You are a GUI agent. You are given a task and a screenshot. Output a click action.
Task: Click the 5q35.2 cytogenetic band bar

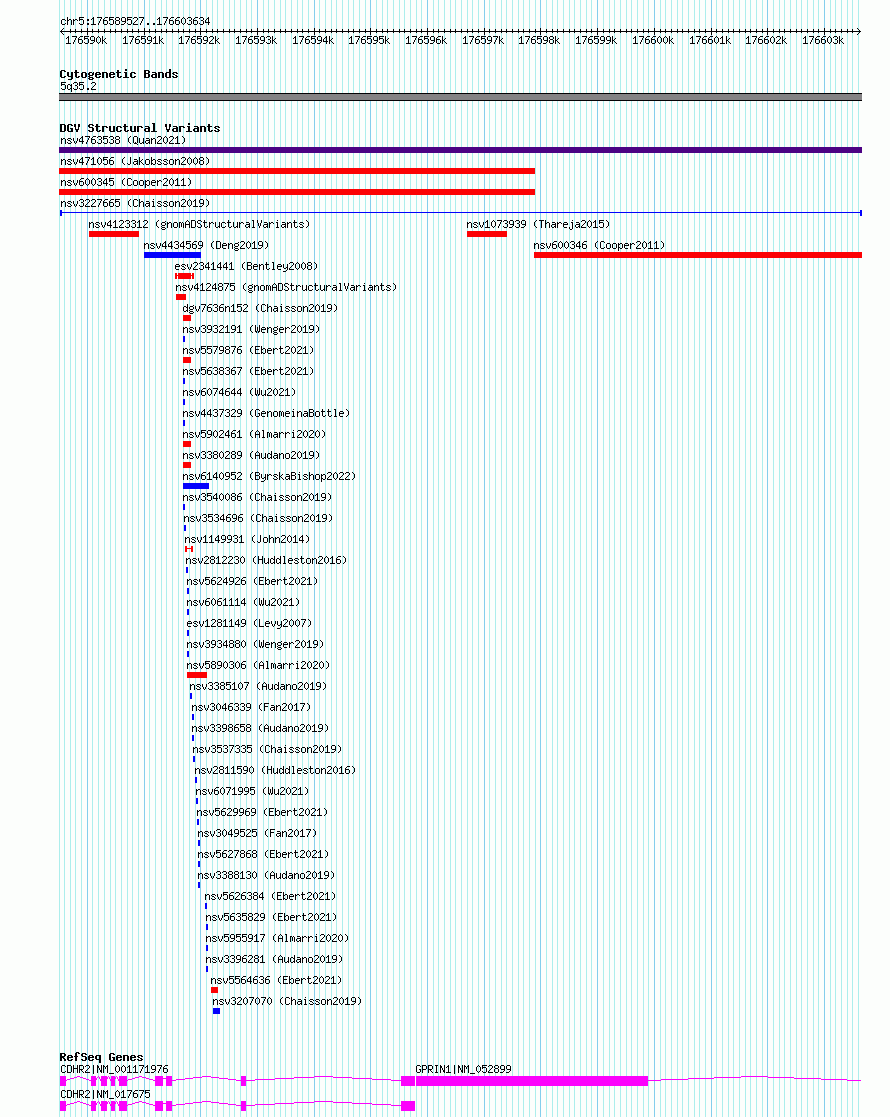[460, 97]
